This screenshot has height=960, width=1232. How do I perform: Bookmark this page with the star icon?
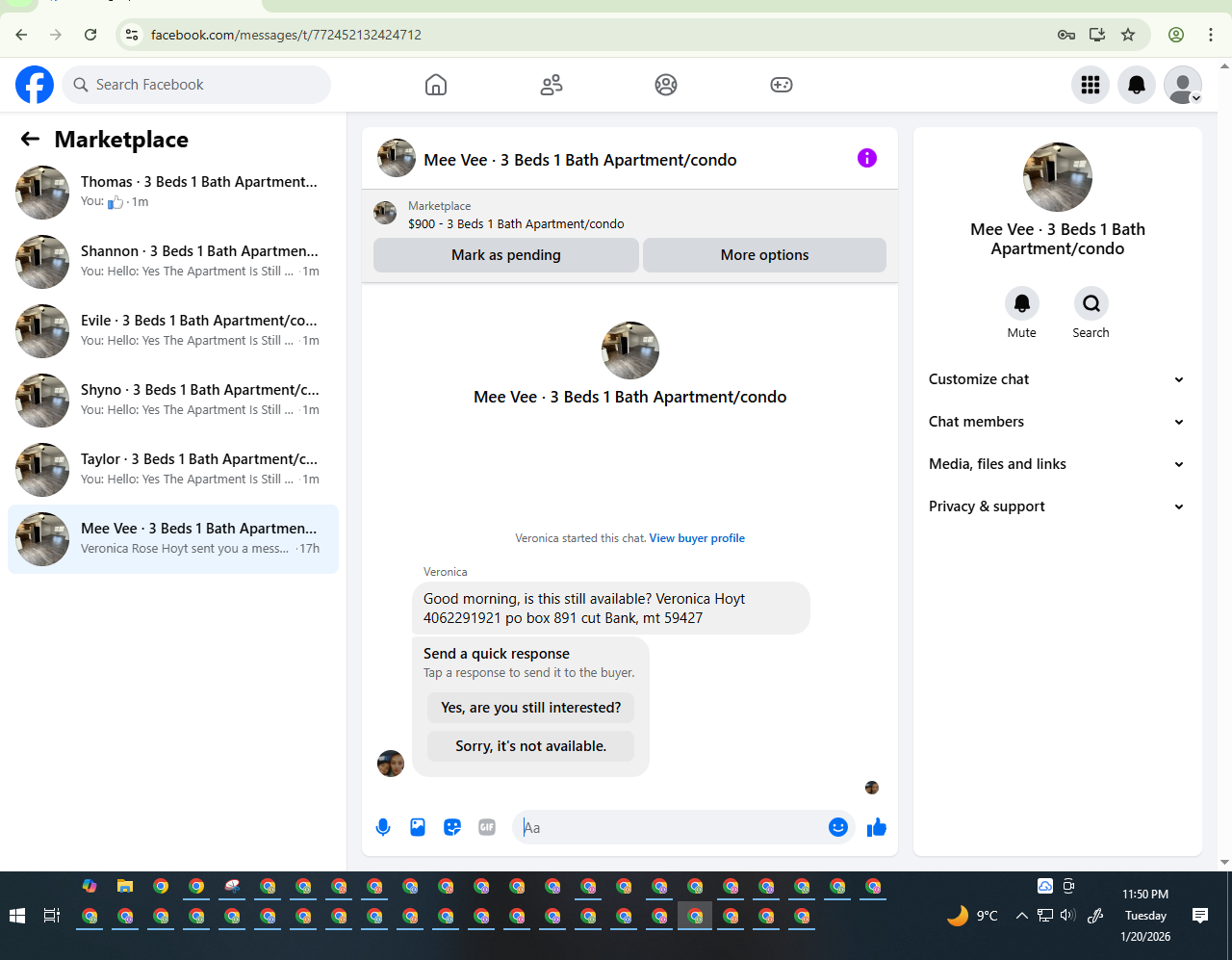tap(1128, 35)
